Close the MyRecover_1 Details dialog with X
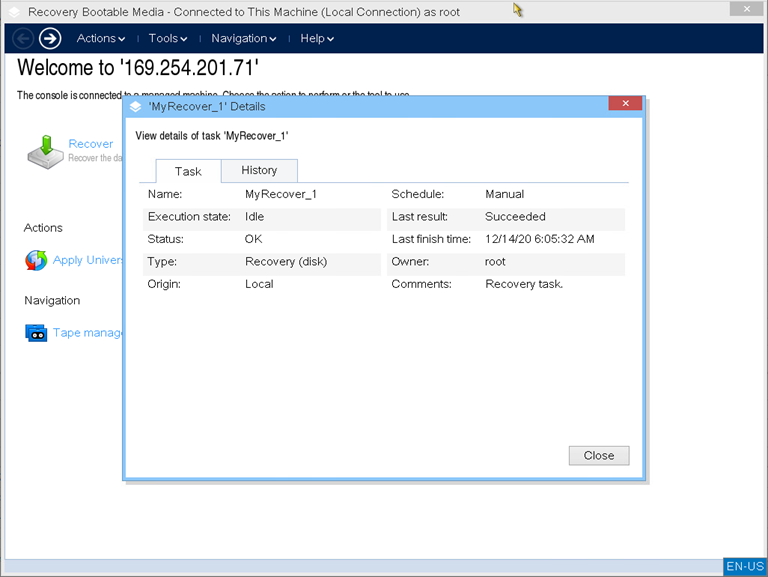Image resolution: width=768 pixels, height=577 pixels. pos(625,104)
